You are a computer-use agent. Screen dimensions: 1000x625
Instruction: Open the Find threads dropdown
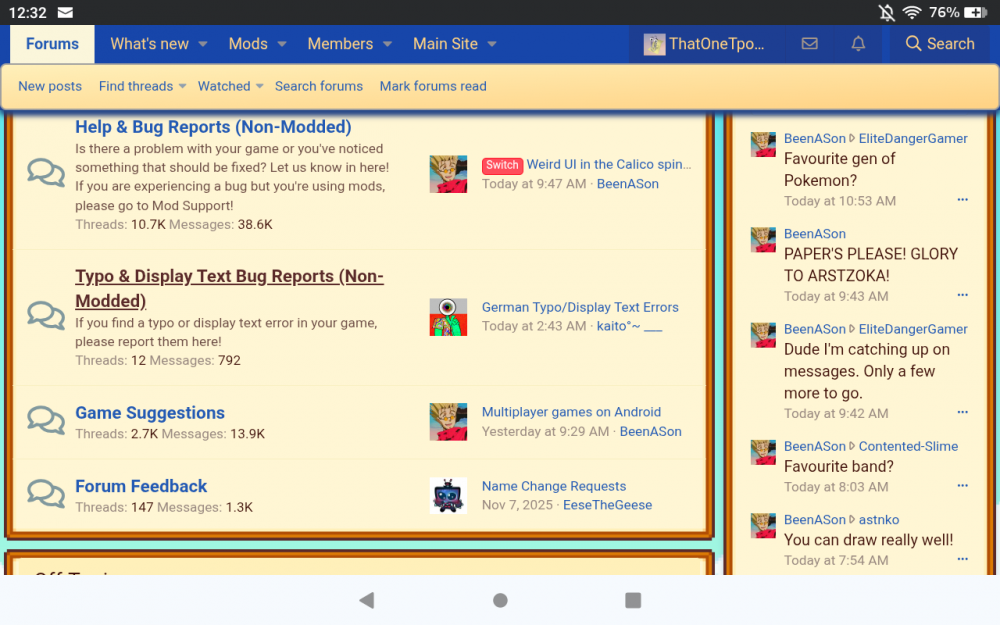point(141,87)
